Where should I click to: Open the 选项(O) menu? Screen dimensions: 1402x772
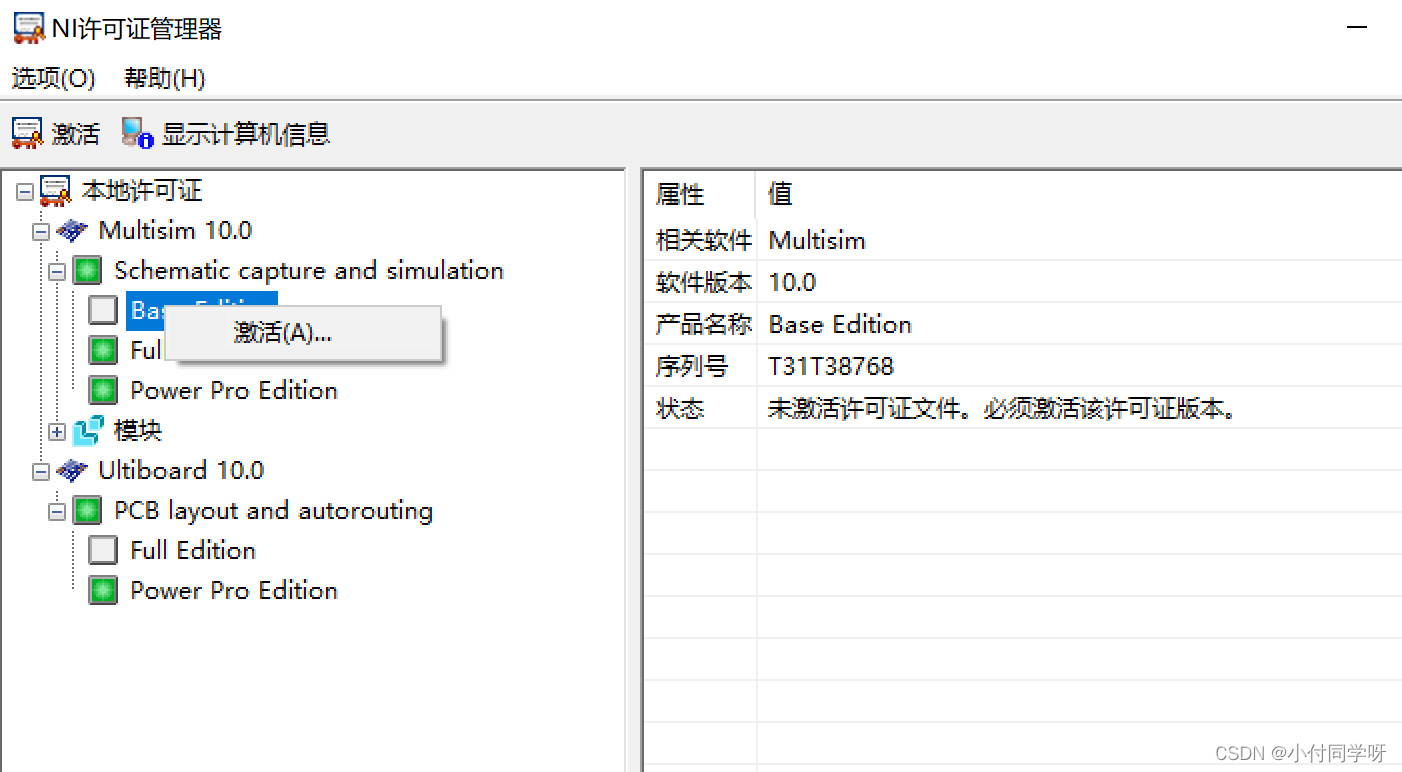54,78
